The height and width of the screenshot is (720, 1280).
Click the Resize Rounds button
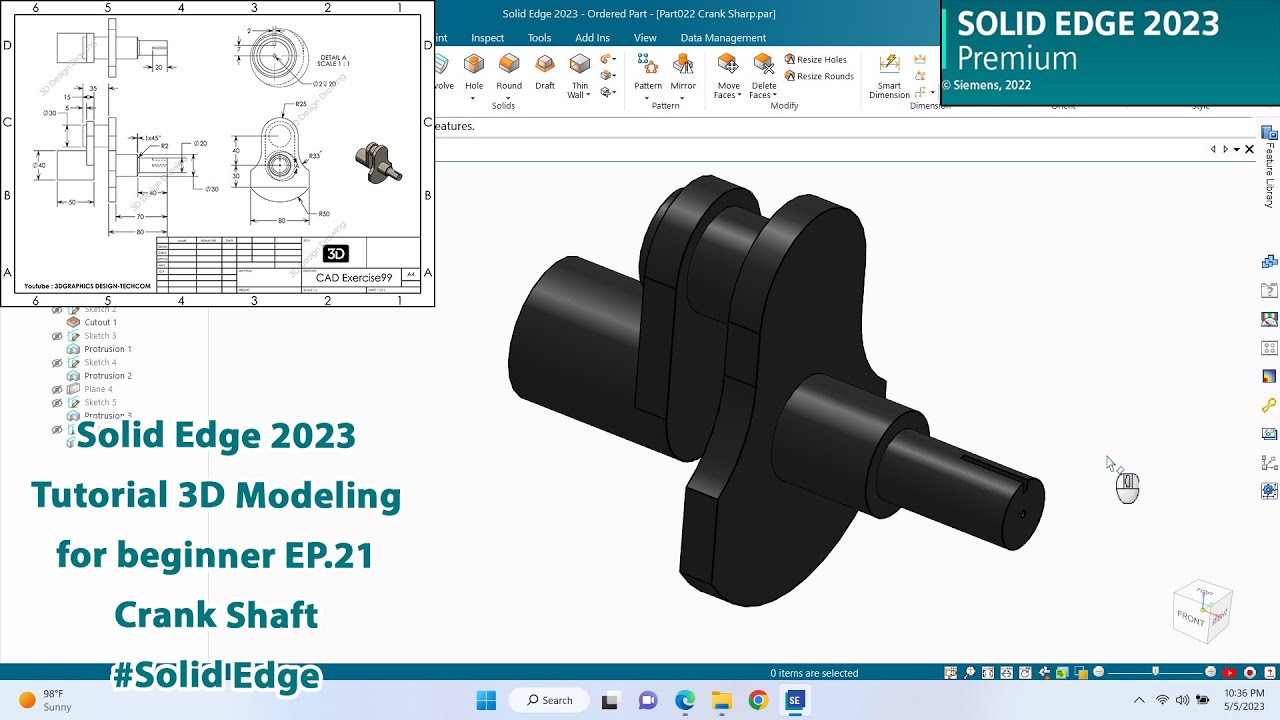819,76
